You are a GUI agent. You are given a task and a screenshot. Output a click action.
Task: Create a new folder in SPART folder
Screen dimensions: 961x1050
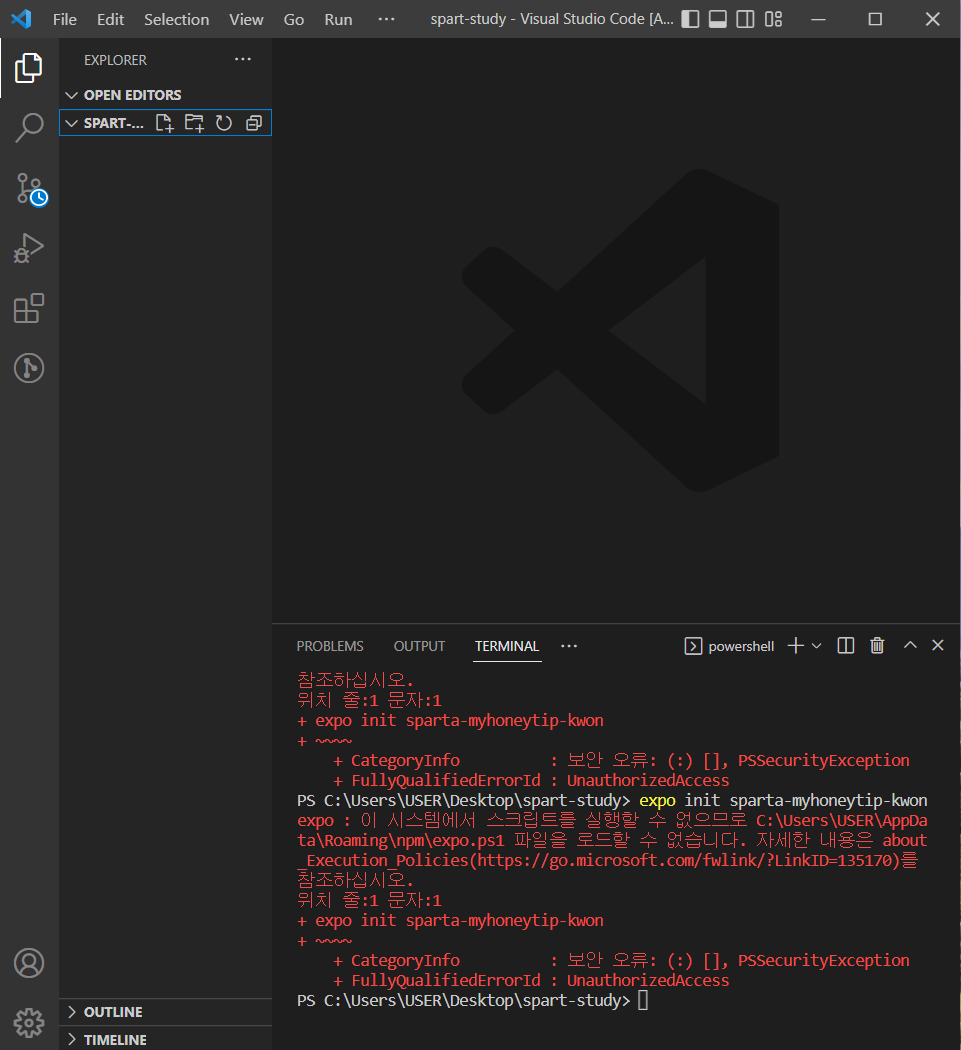click(194, 123)
